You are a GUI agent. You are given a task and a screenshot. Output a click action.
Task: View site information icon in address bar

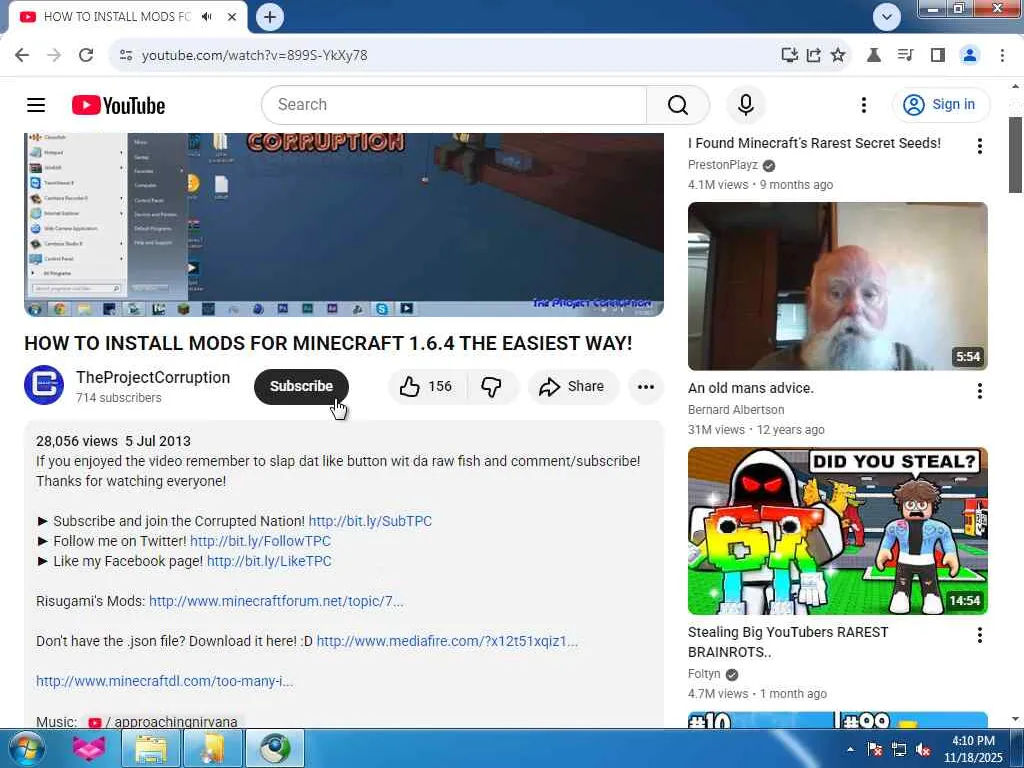click(126, 55)
